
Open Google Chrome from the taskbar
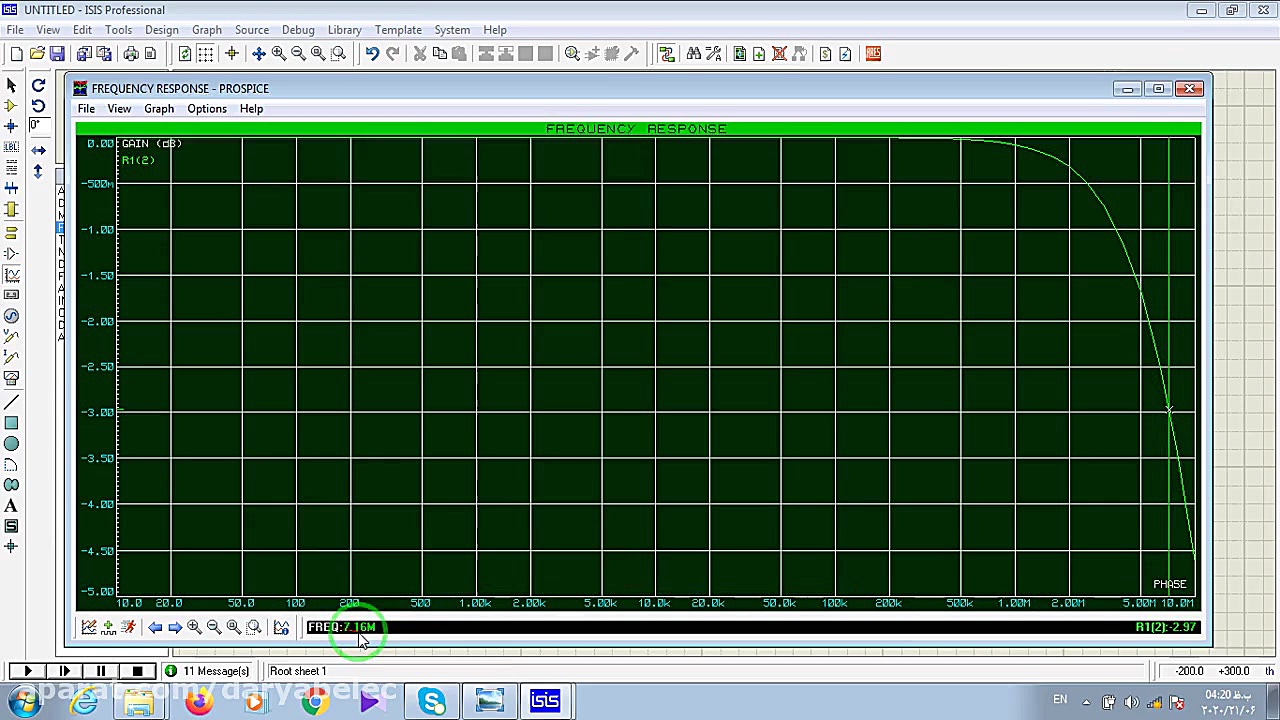point(314,701)
